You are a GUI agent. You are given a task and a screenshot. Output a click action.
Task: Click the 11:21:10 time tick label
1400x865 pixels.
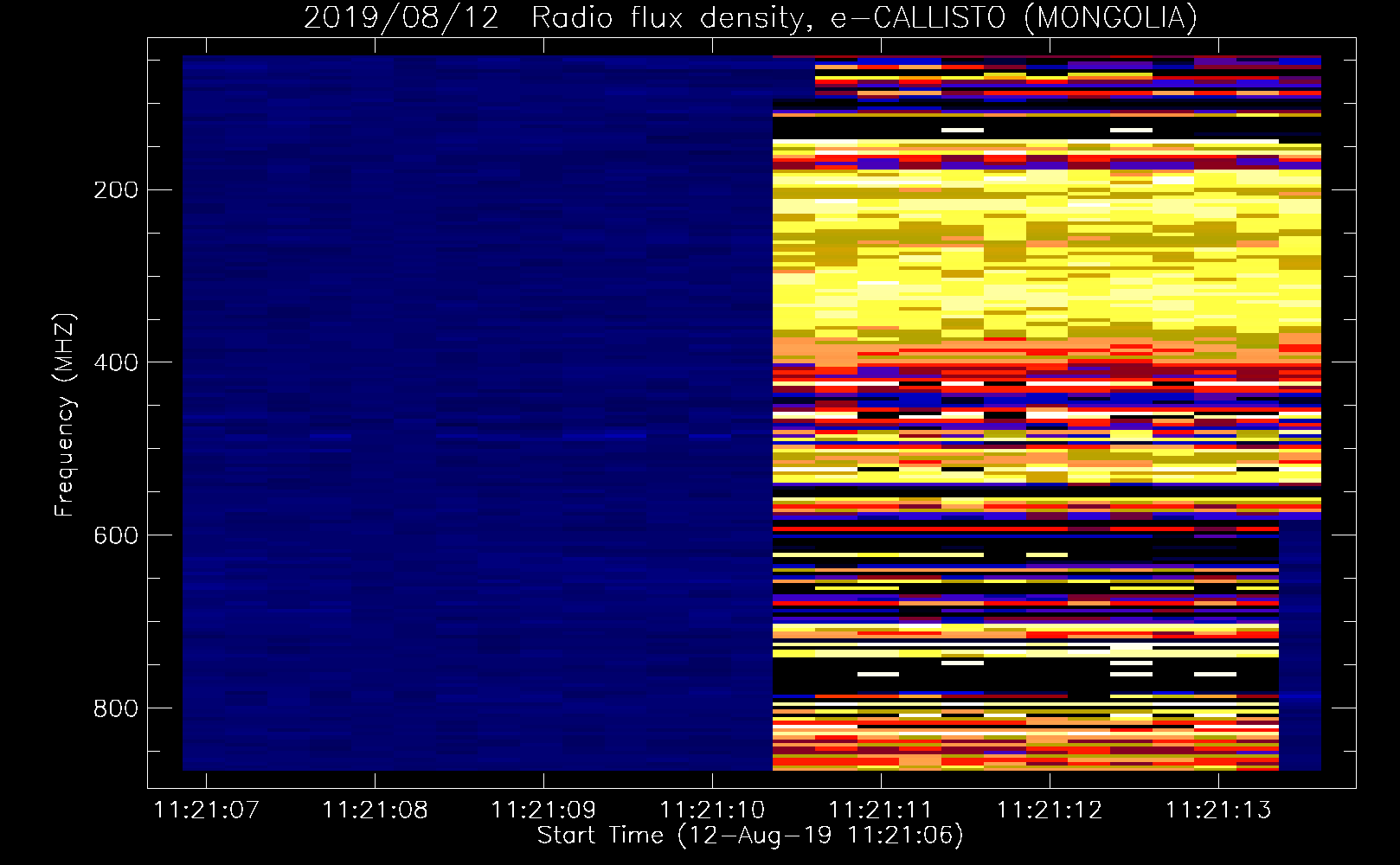713,810
